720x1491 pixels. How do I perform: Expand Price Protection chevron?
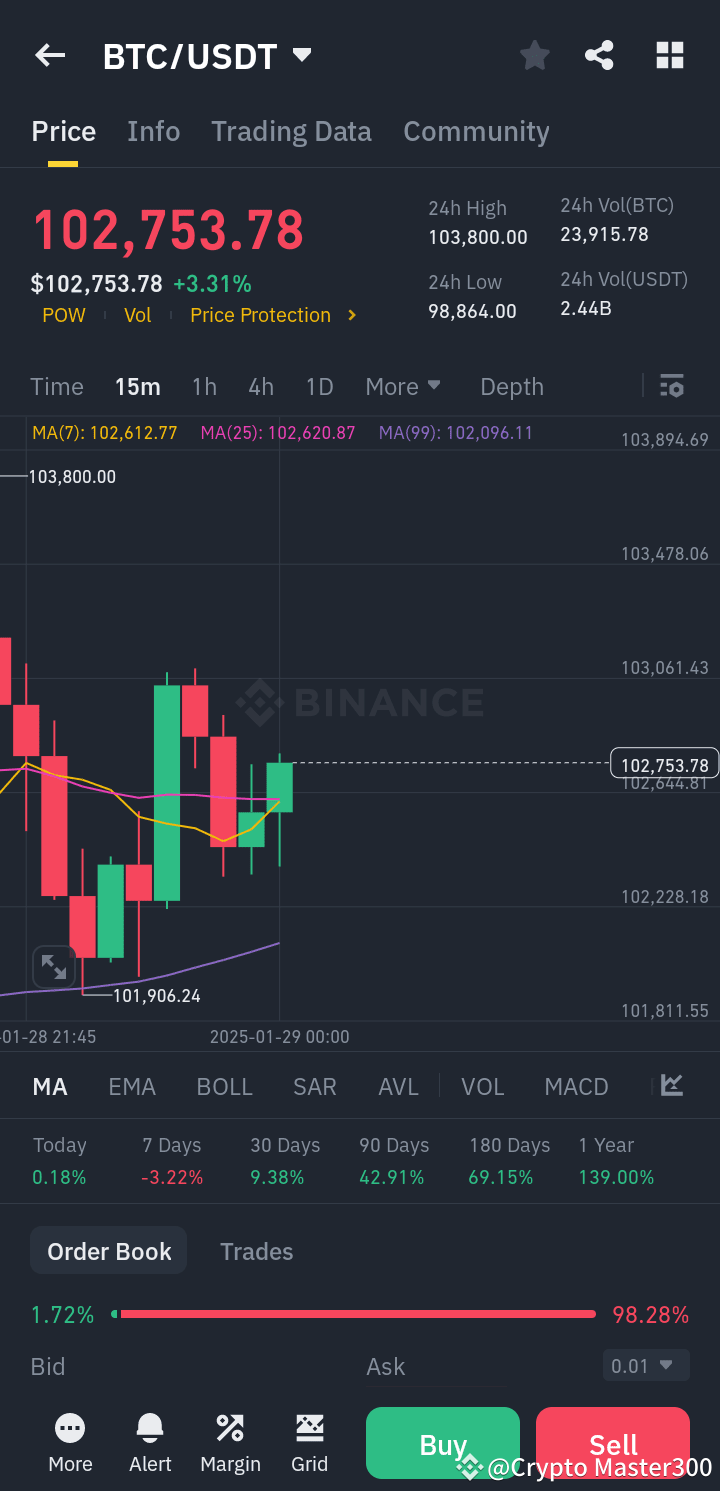352,315
